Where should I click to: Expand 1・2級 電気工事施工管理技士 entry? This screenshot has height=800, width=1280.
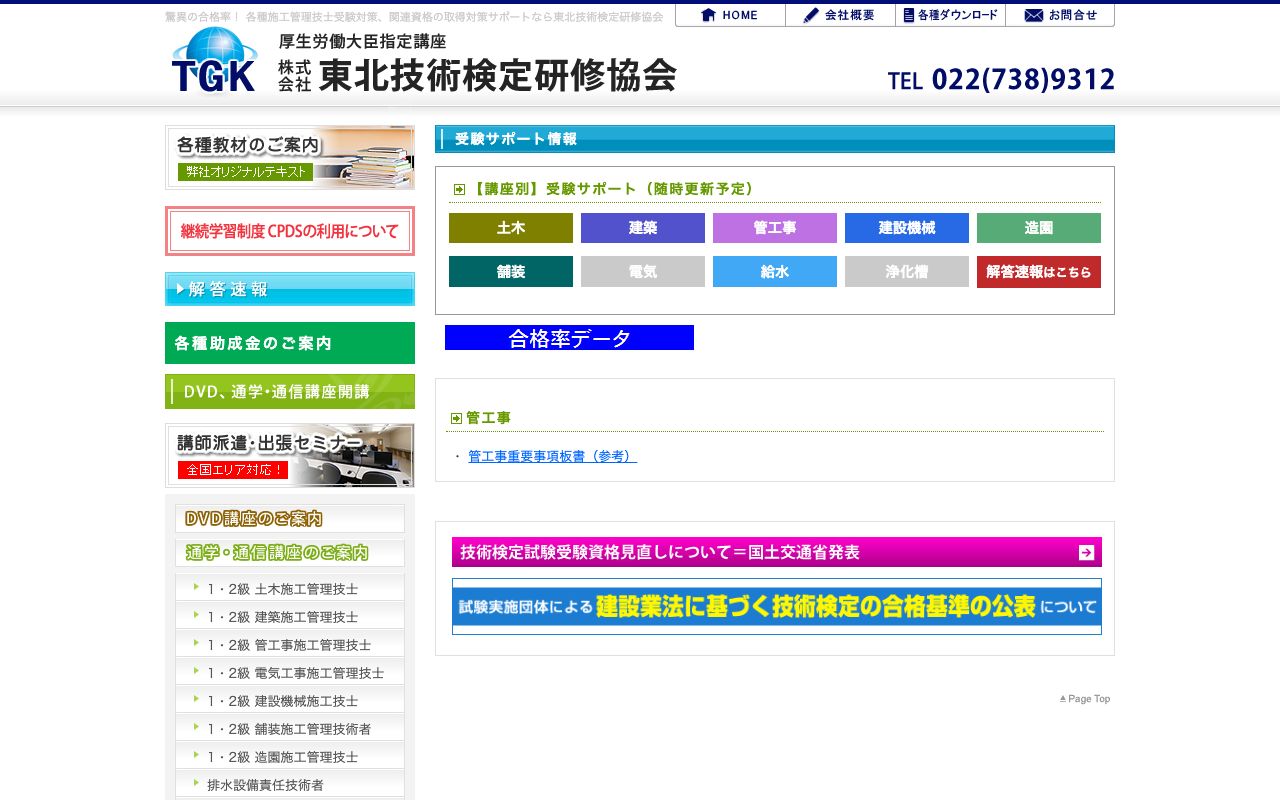289,672
